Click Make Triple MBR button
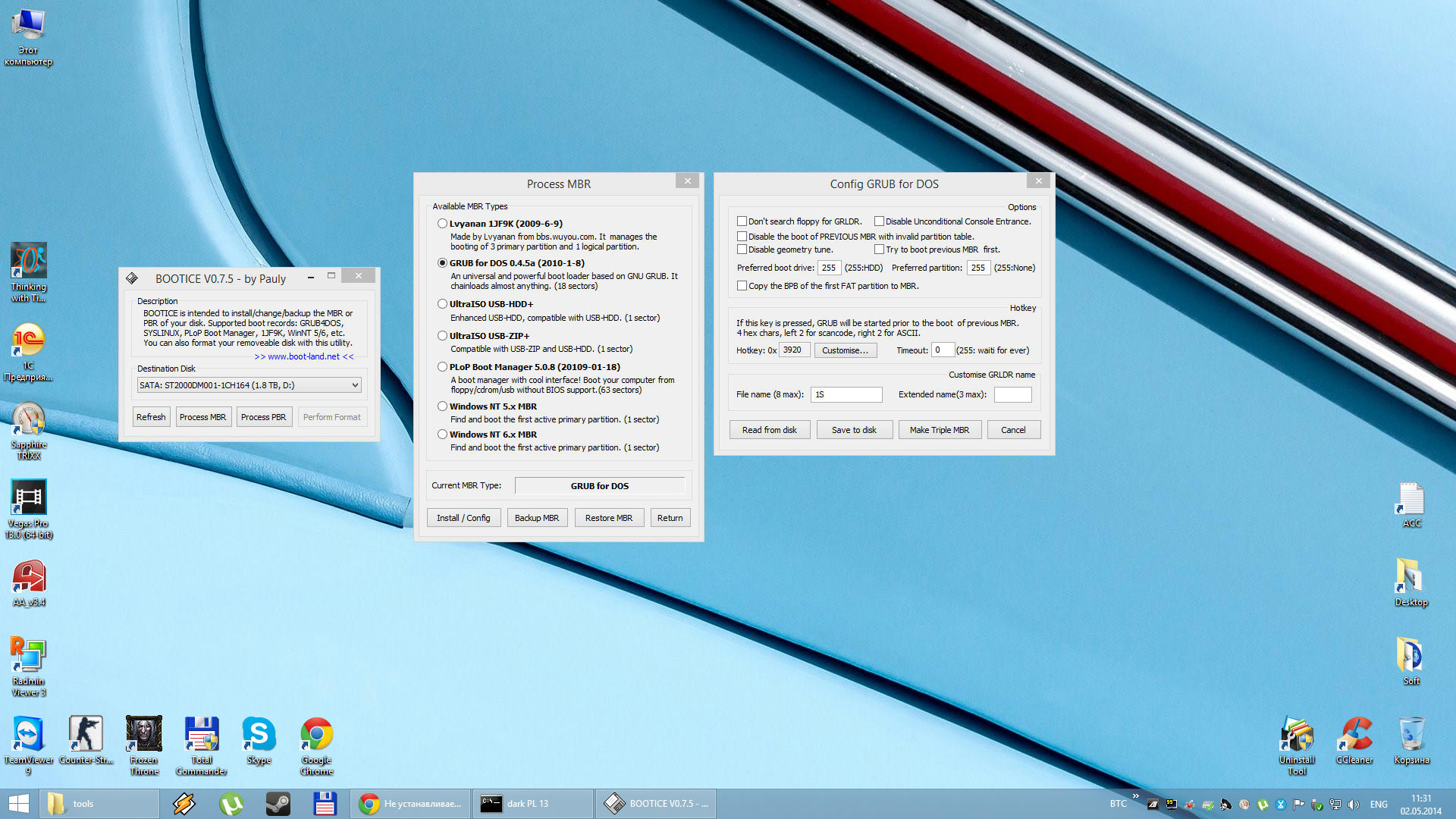 pyautogui.click(x=940, y=430)
